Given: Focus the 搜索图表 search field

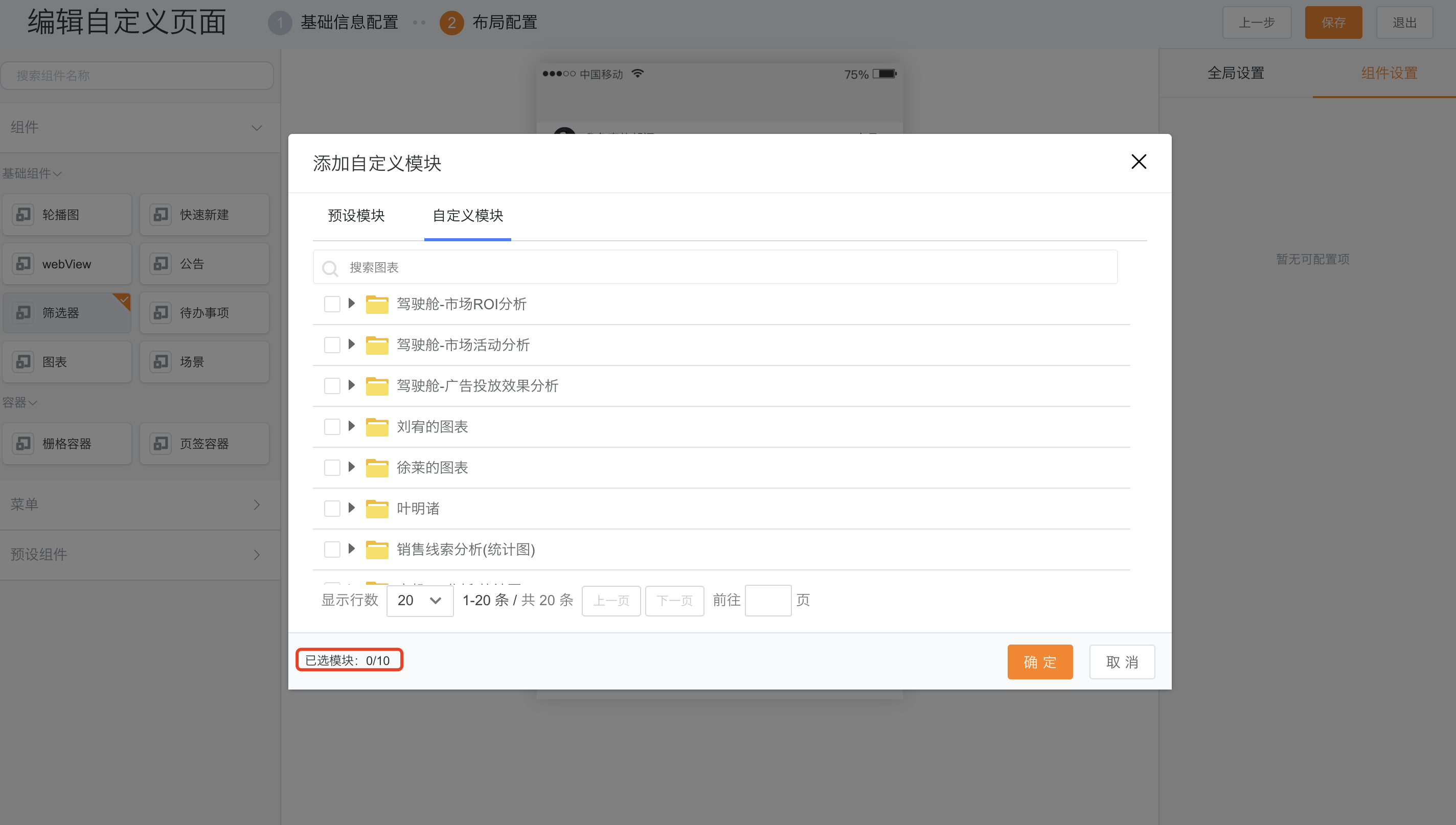Looking at the screenshot, I should (715, 267).
